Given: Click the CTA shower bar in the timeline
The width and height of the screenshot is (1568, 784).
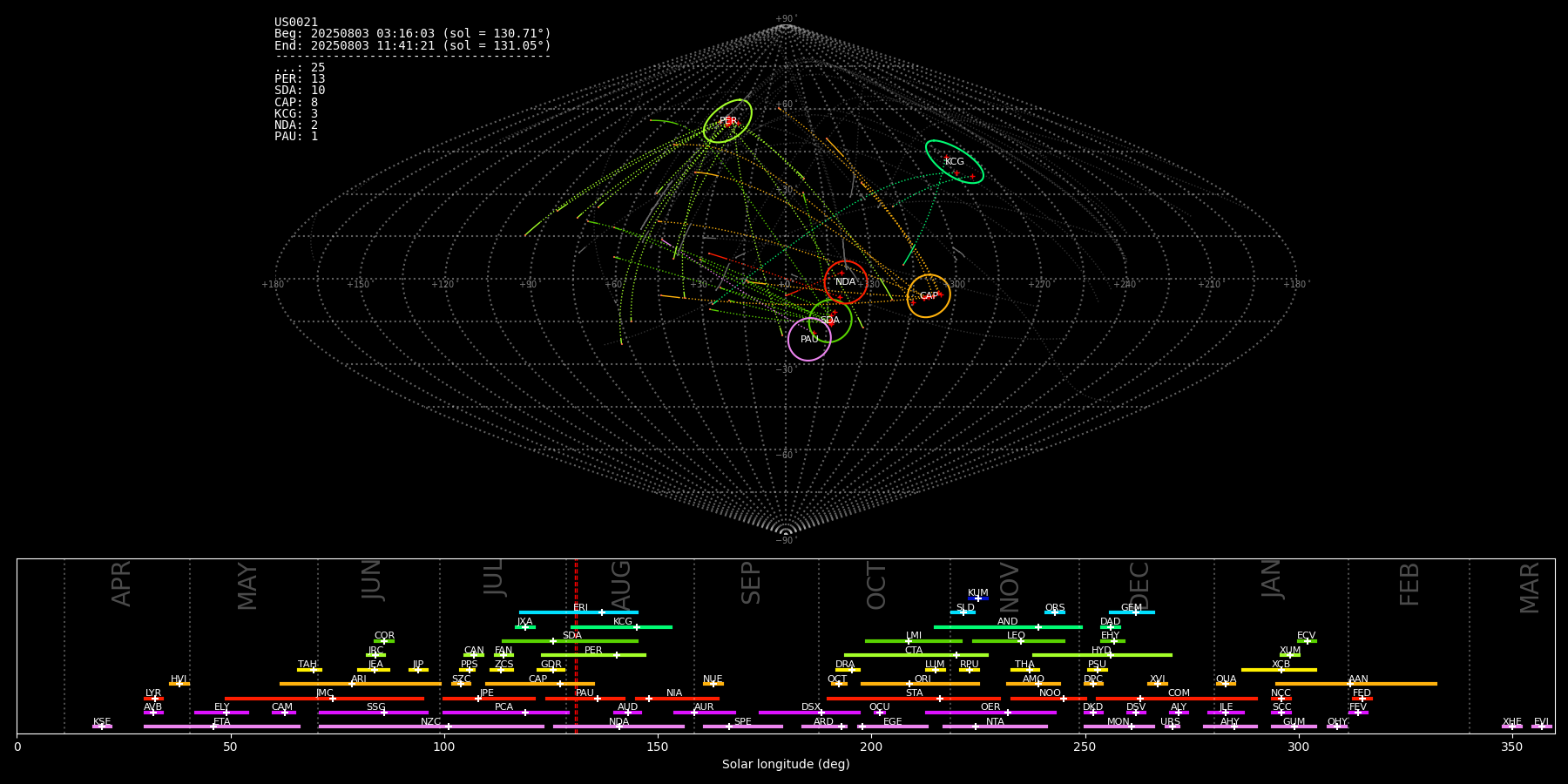Looking at the screenshot, I should tap(916, 654).
